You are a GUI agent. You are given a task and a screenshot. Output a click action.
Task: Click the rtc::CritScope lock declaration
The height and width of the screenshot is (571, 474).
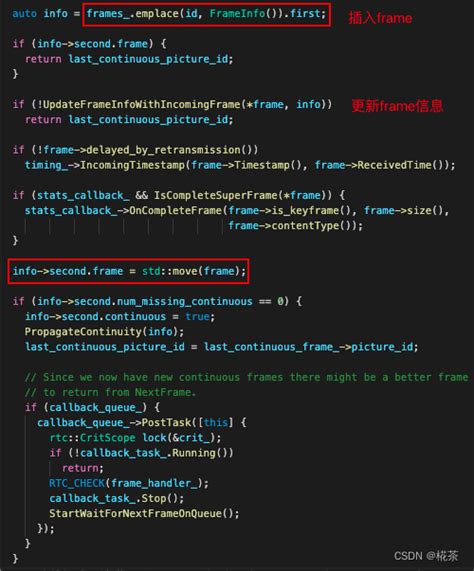[x=135, y=437]
